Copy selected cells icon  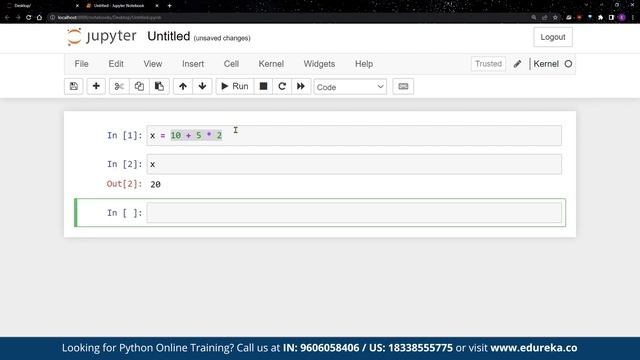(x=139, y=86)
